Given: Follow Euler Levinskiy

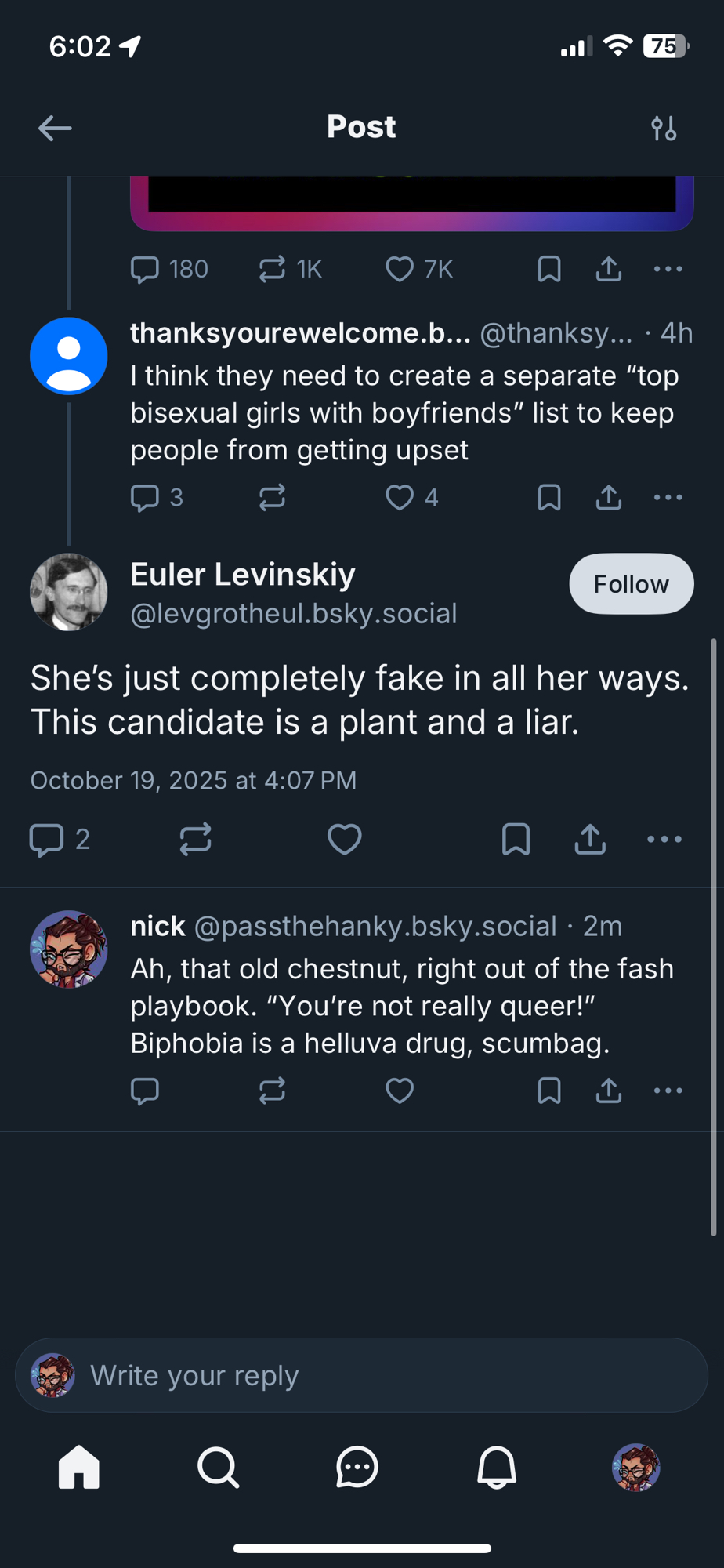Looking at the screenshot, I should 631,584.
